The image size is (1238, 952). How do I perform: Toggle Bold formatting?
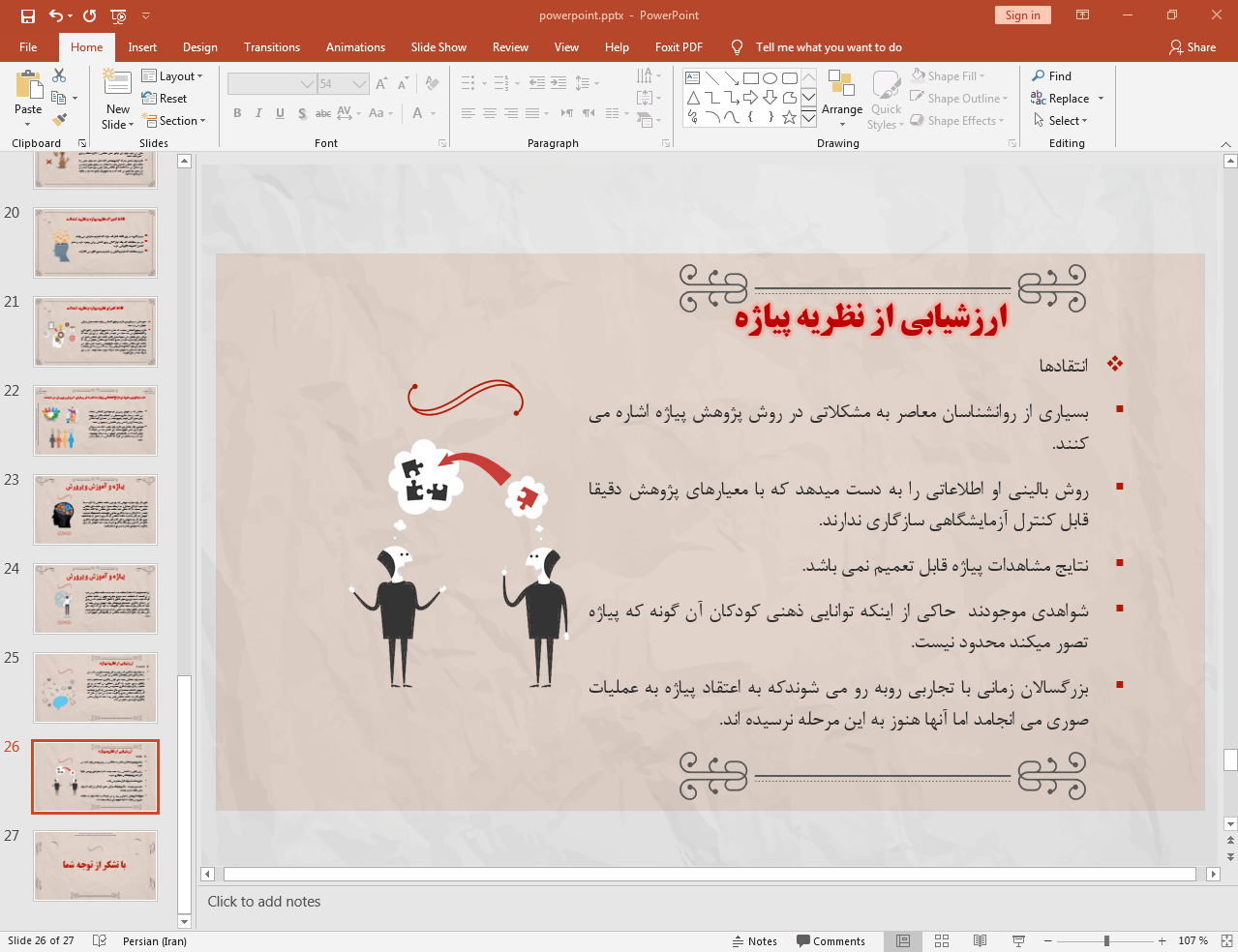[237, 113]
